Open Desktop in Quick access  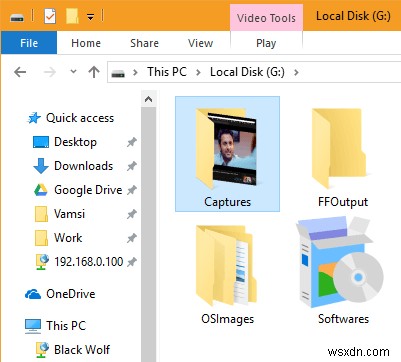(75, 142)
